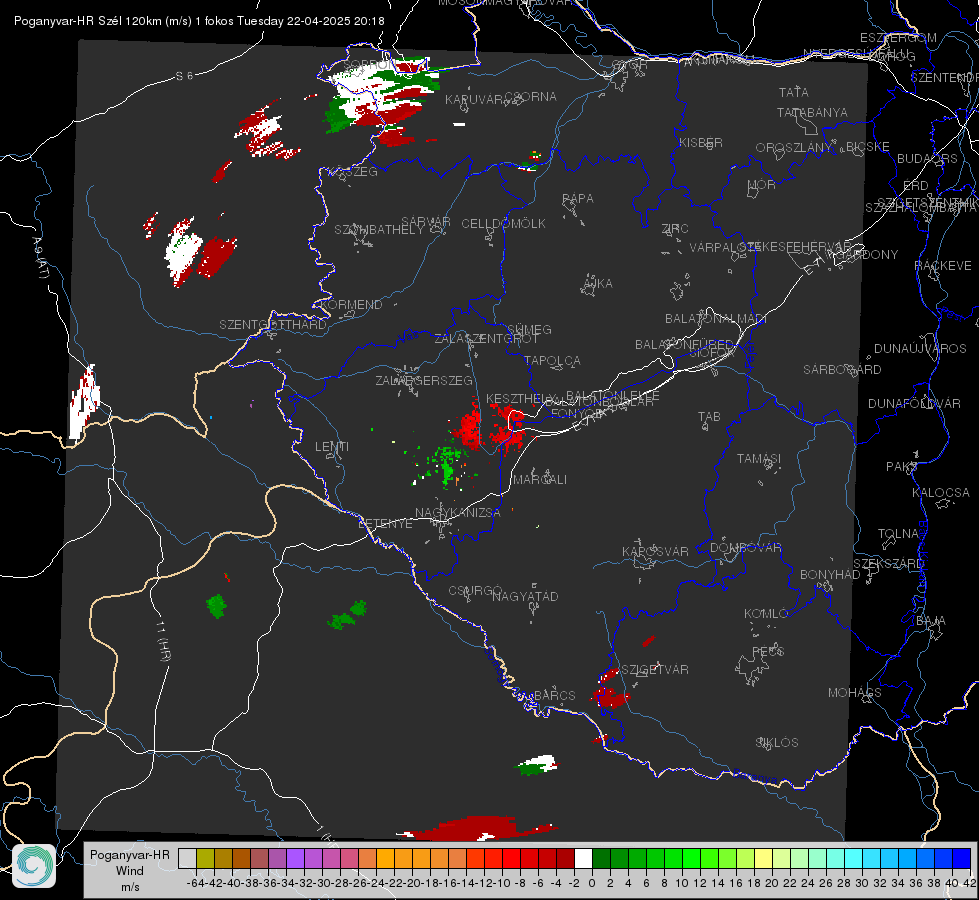979x900 pixels.
Task: Click the SZEKSZÁRD city label
Action: coord(888,564)
